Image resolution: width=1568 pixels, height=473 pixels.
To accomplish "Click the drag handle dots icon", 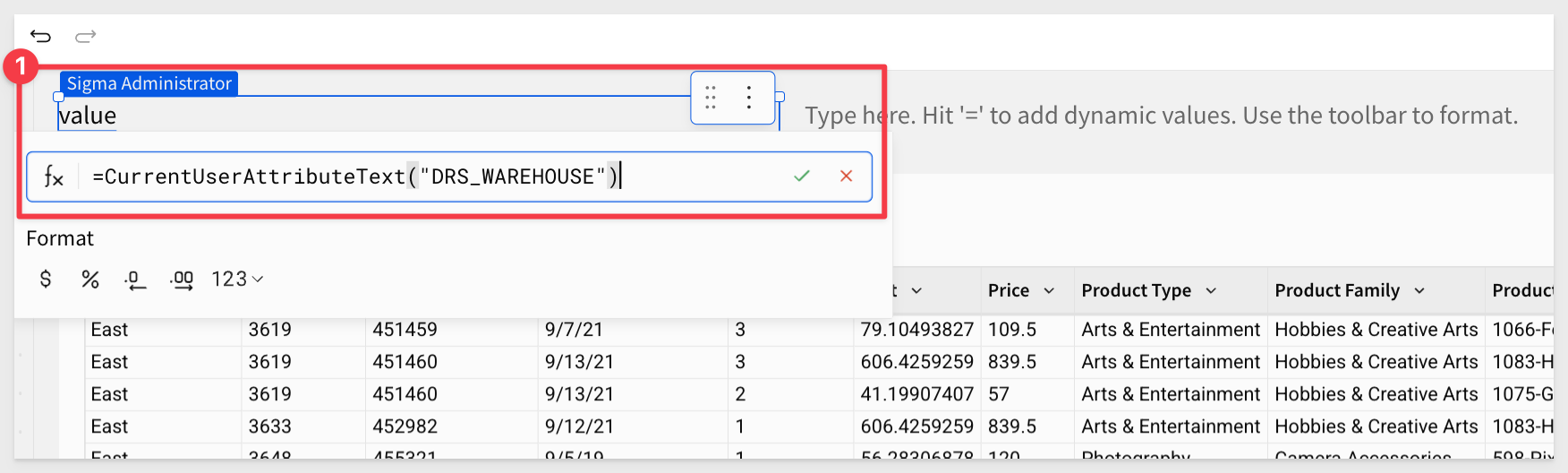I will click(x=711, y=98).
